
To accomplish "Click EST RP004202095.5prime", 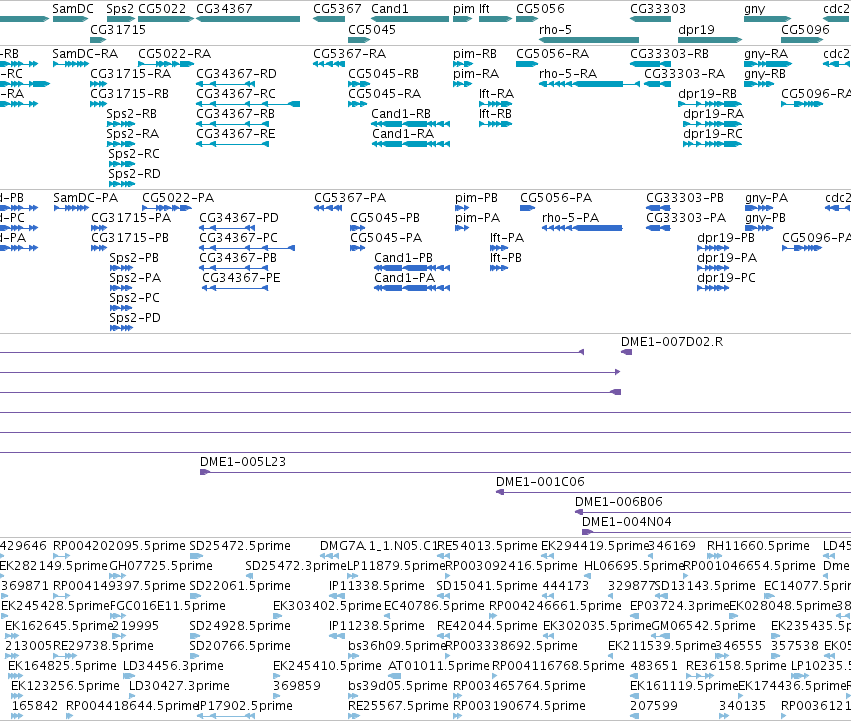I will [x=119, y=546].
